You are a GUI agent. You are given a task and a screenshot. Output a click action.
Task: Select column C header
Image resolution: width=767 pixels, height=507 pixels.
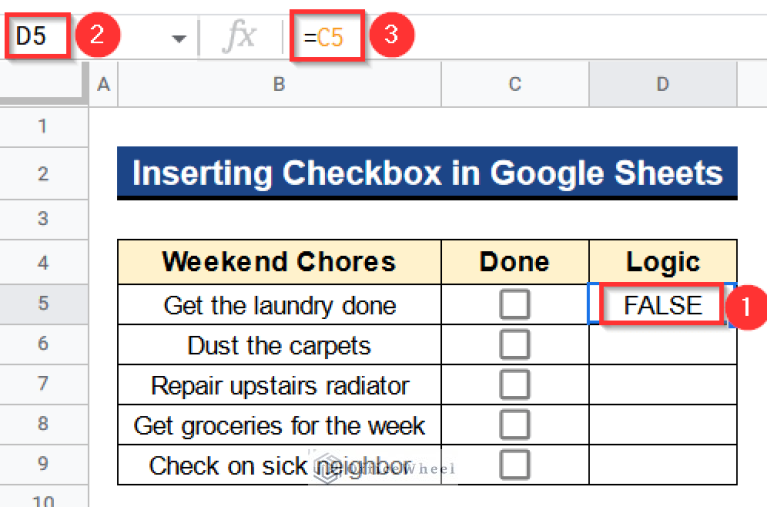click(x=514, y=85)
